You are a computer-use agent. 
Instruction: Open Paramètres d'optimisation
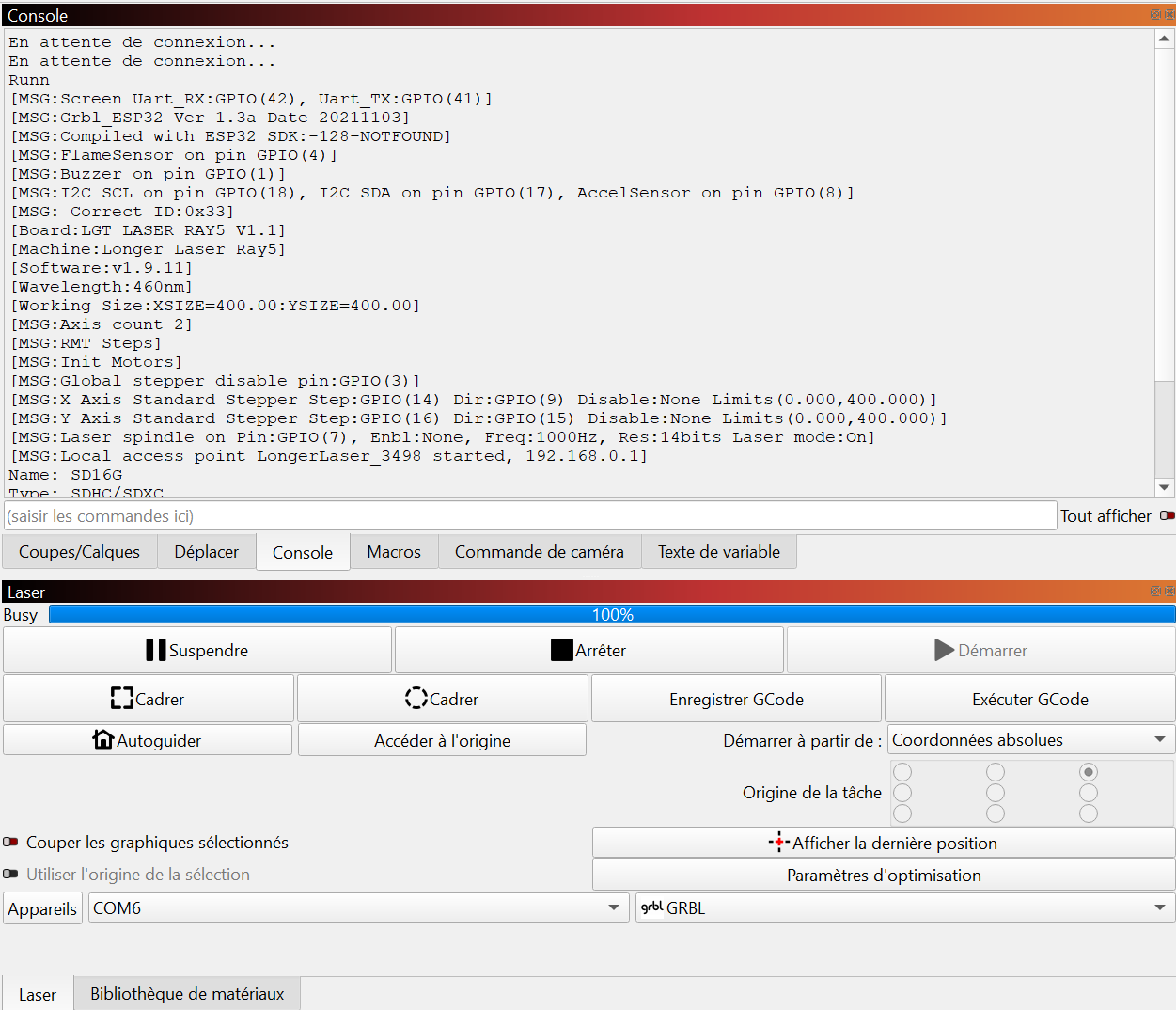(x=883, y=875)
